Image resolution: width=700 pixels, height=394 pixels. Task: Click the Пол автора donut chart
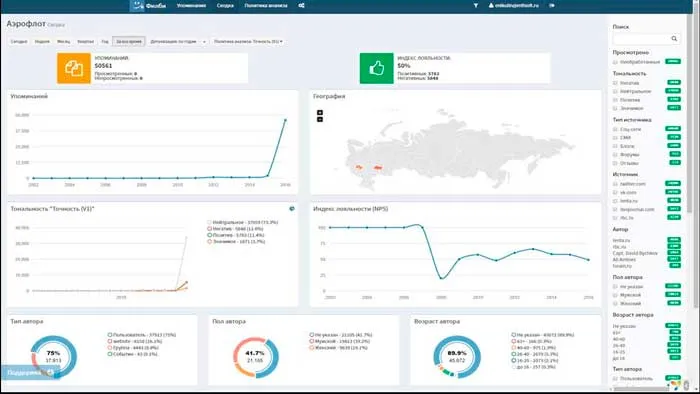[255, 357]
